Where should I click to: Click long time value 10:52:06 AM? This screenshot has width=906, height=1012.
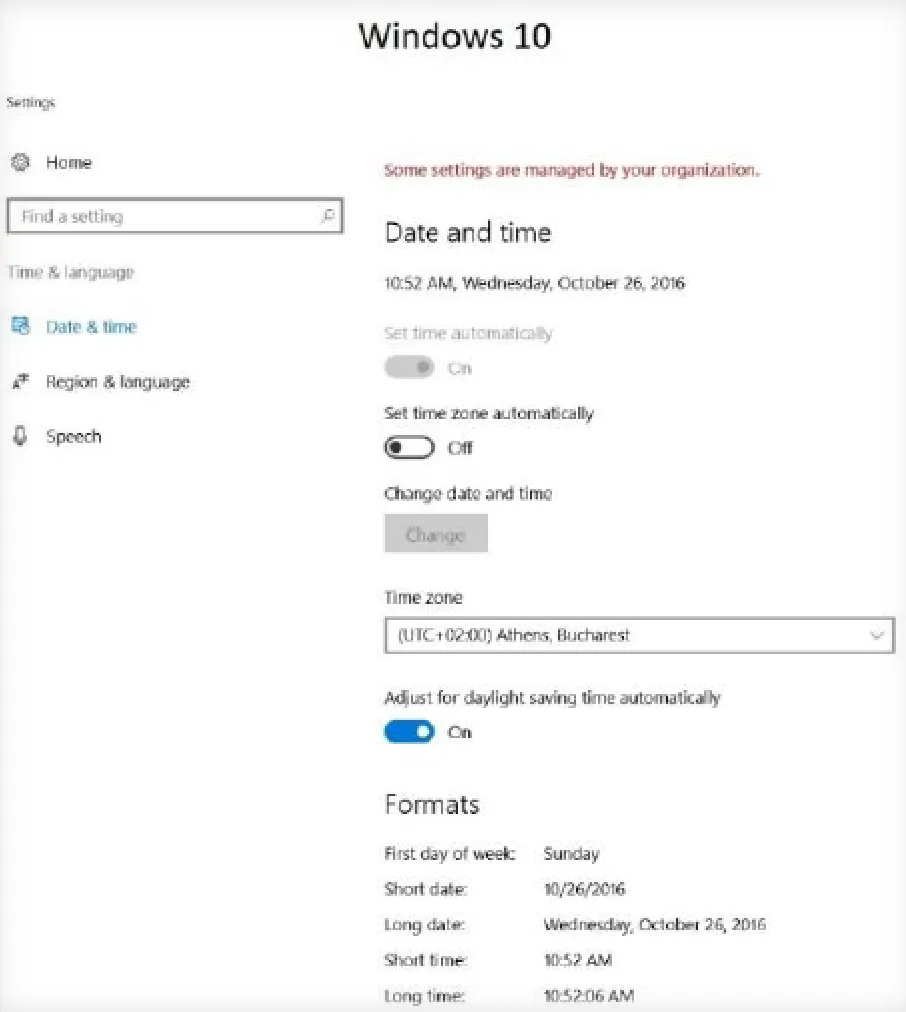click(589, 996)
